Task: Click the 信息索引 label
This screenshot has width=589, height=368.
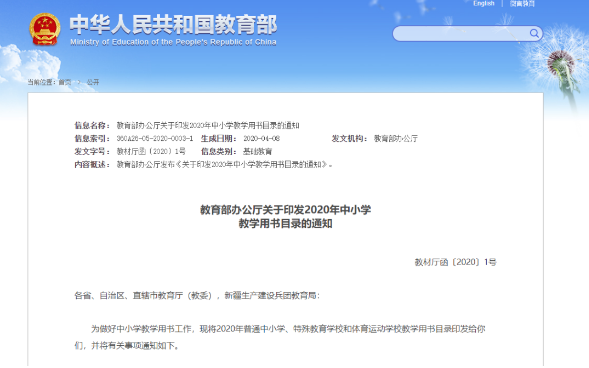Action: [x=92, y=139]
